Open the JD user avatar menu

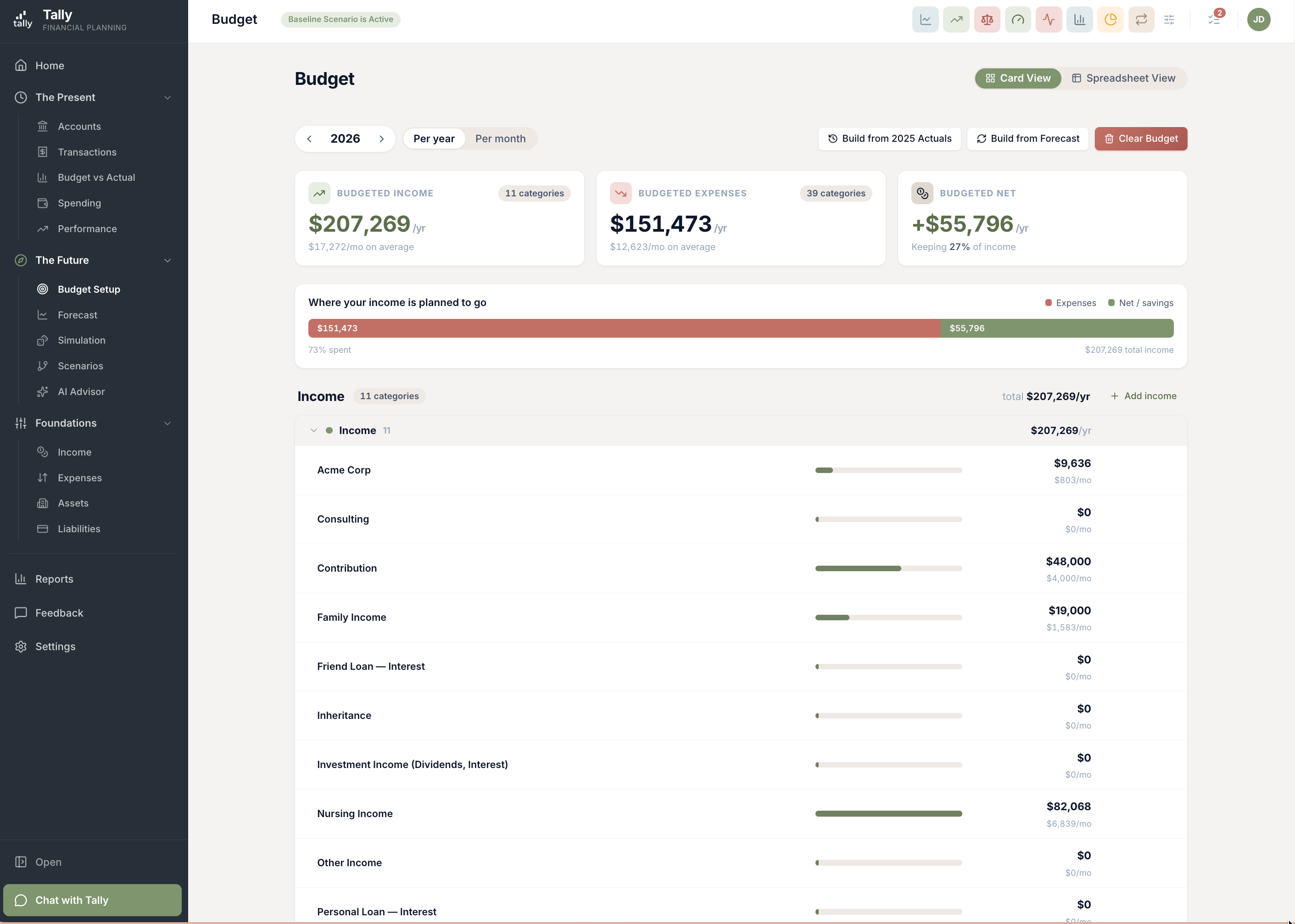point(1259,19)
